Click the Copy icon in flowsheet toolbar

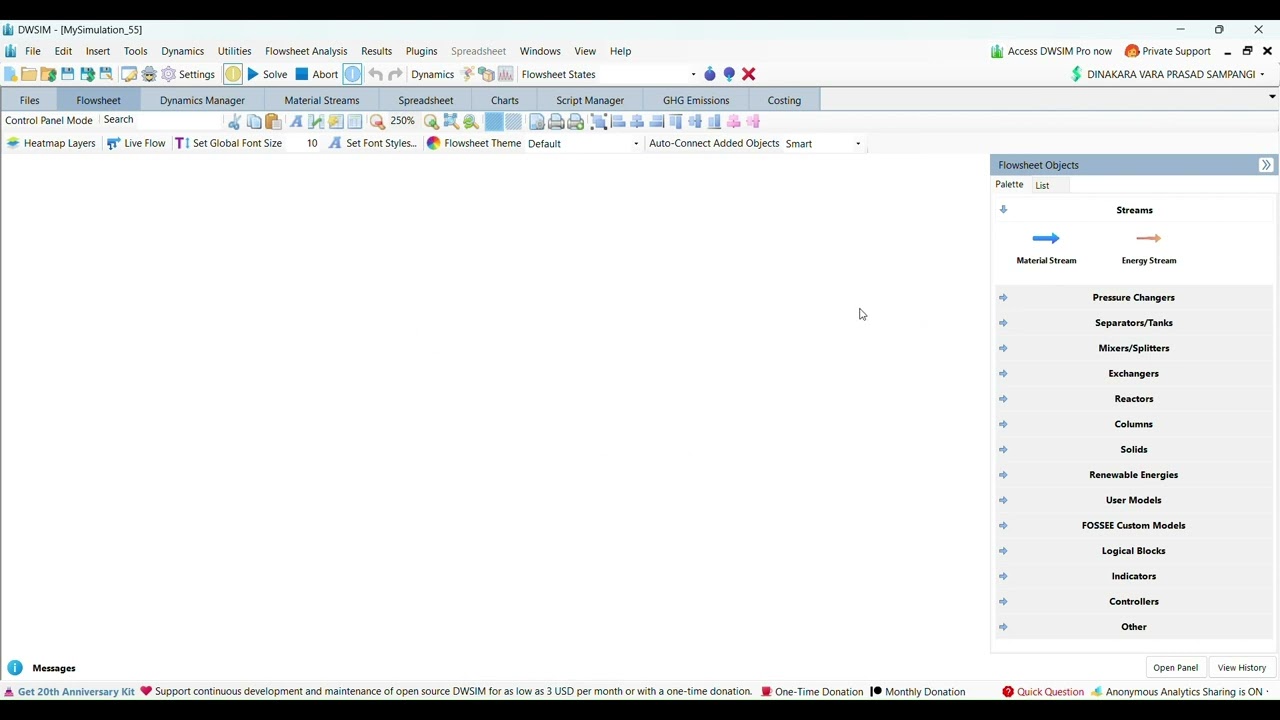coord(254,122)
